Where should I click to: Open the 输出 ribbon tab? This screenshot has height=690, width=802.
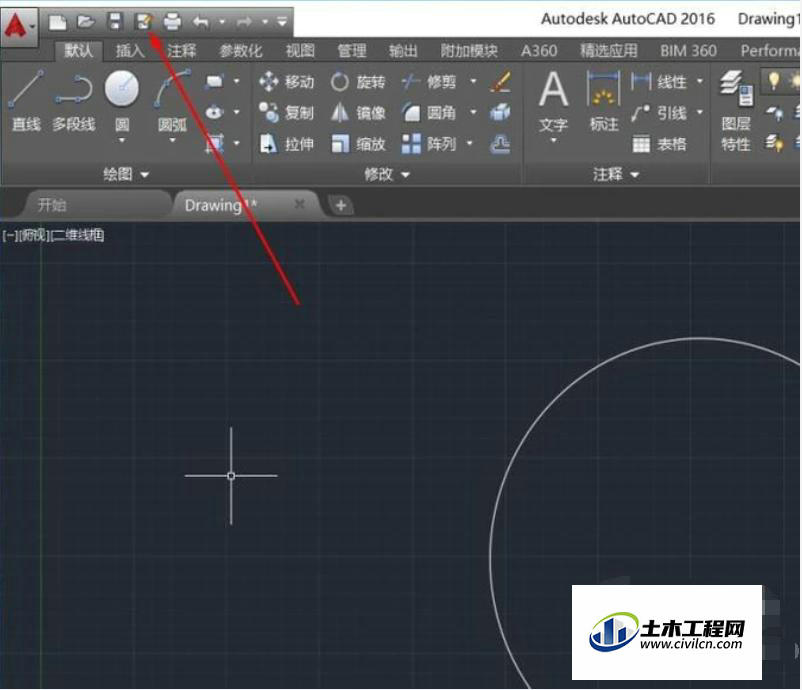pyautogui.click(x=403, y=51)
